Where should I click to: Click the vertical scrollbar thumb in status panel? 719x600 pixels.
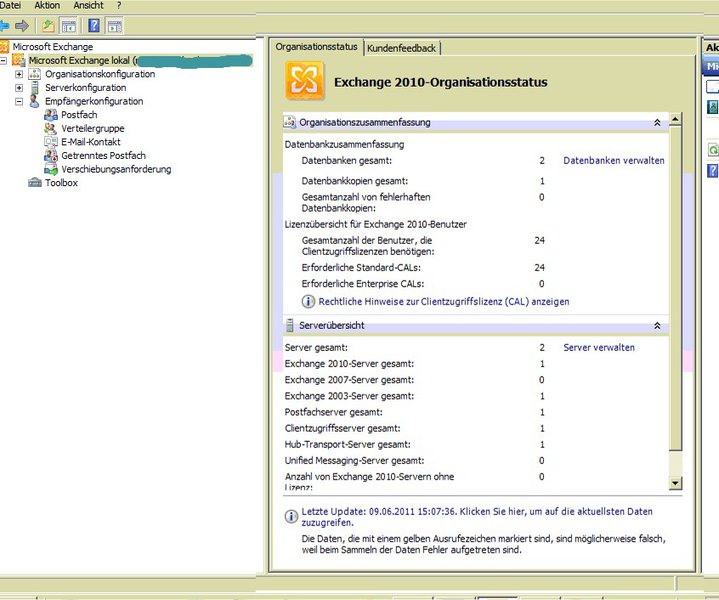[675, 288]
